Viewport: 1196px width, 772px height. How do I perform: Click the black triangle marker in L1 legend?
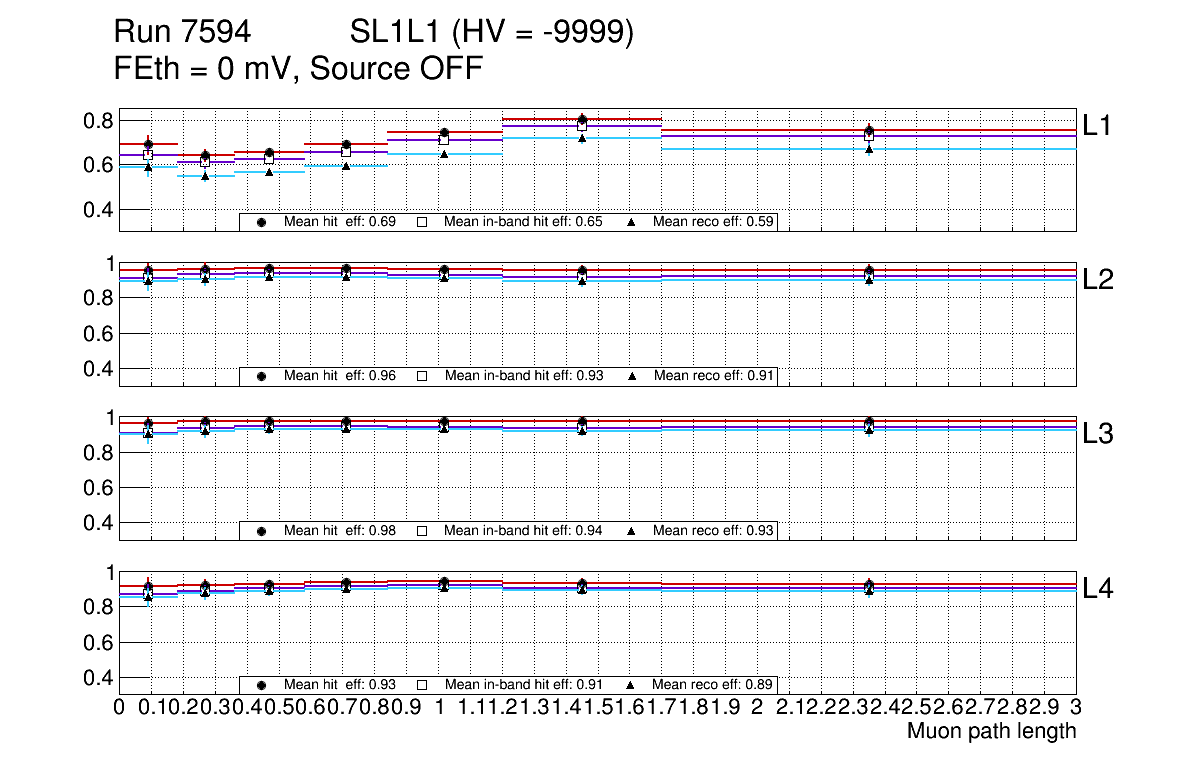(x=632, y=222)
